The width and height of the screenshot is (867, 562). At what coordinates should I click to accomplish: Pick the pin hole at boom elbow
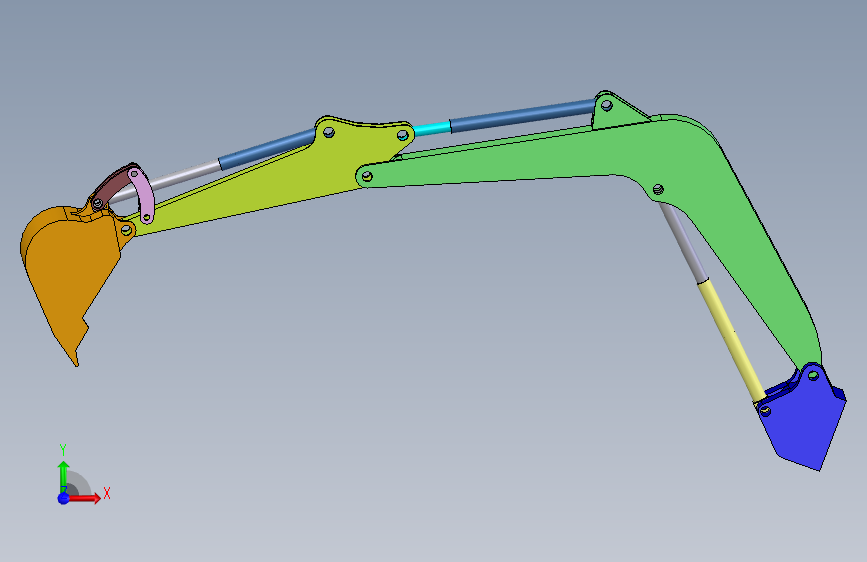(658, 190)
